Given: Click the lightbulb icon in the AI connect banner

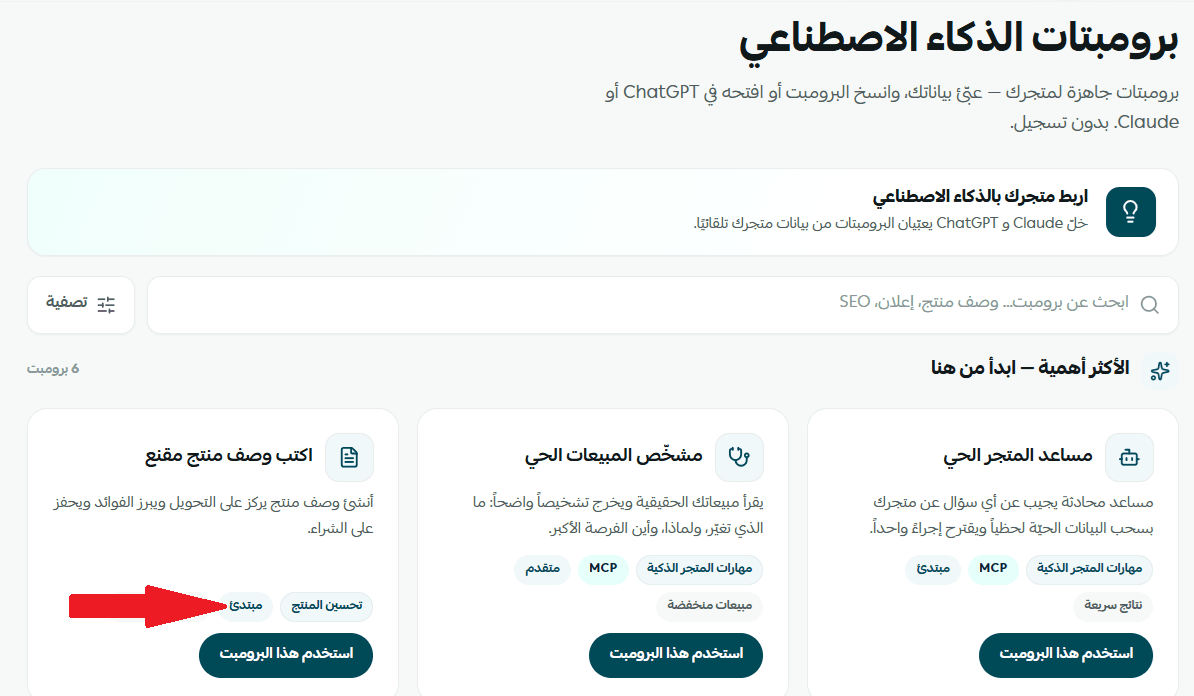Looking at the screenshot, I should coord(1130,212).
